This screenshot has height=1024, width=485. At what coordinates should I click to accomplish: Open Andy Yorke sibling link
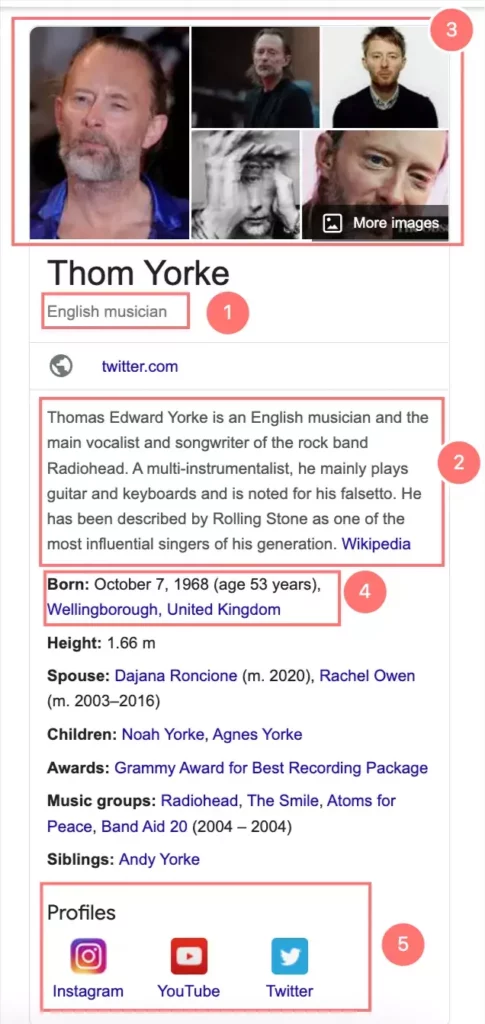point(159,859)
